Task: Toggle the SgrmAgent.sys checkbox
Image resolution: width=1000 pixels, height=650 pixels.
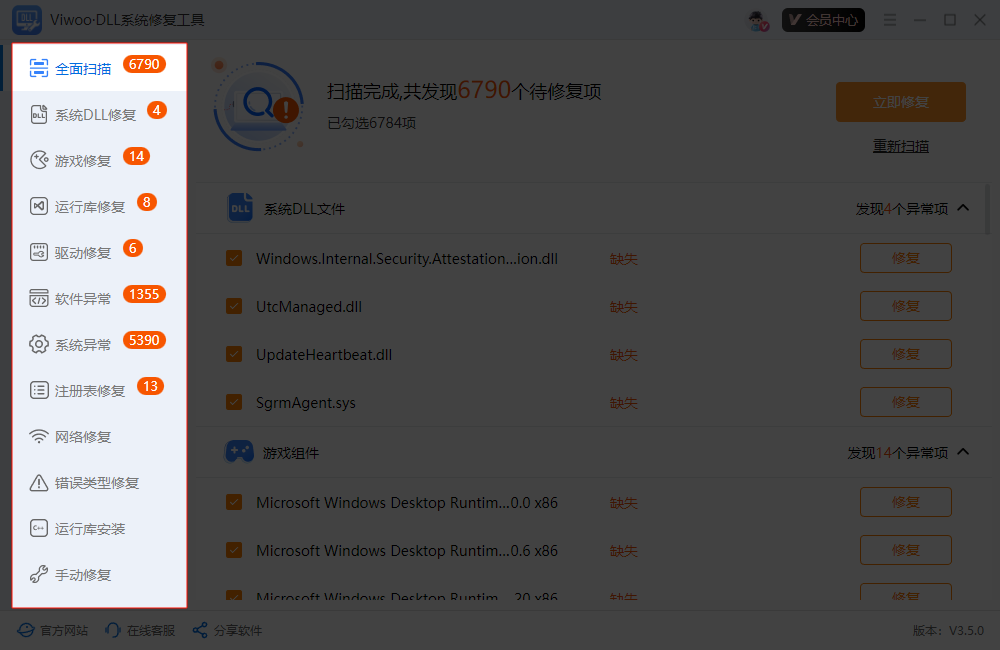Action: click(x=234, y=402)
